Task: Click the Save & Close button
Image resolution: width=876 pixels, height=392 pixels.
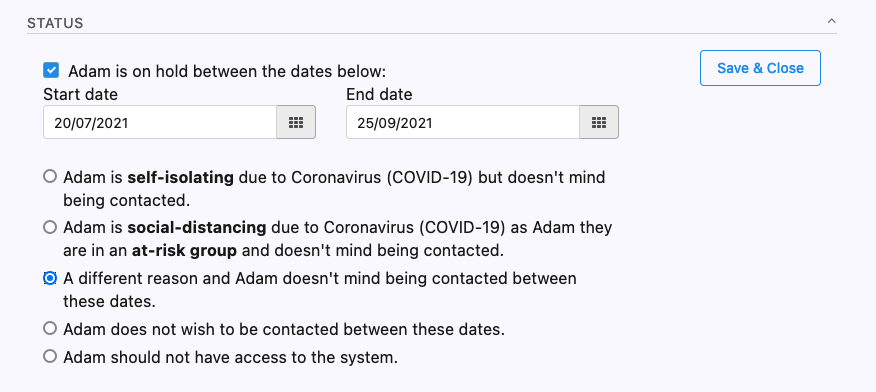Action: click(760, 68)
